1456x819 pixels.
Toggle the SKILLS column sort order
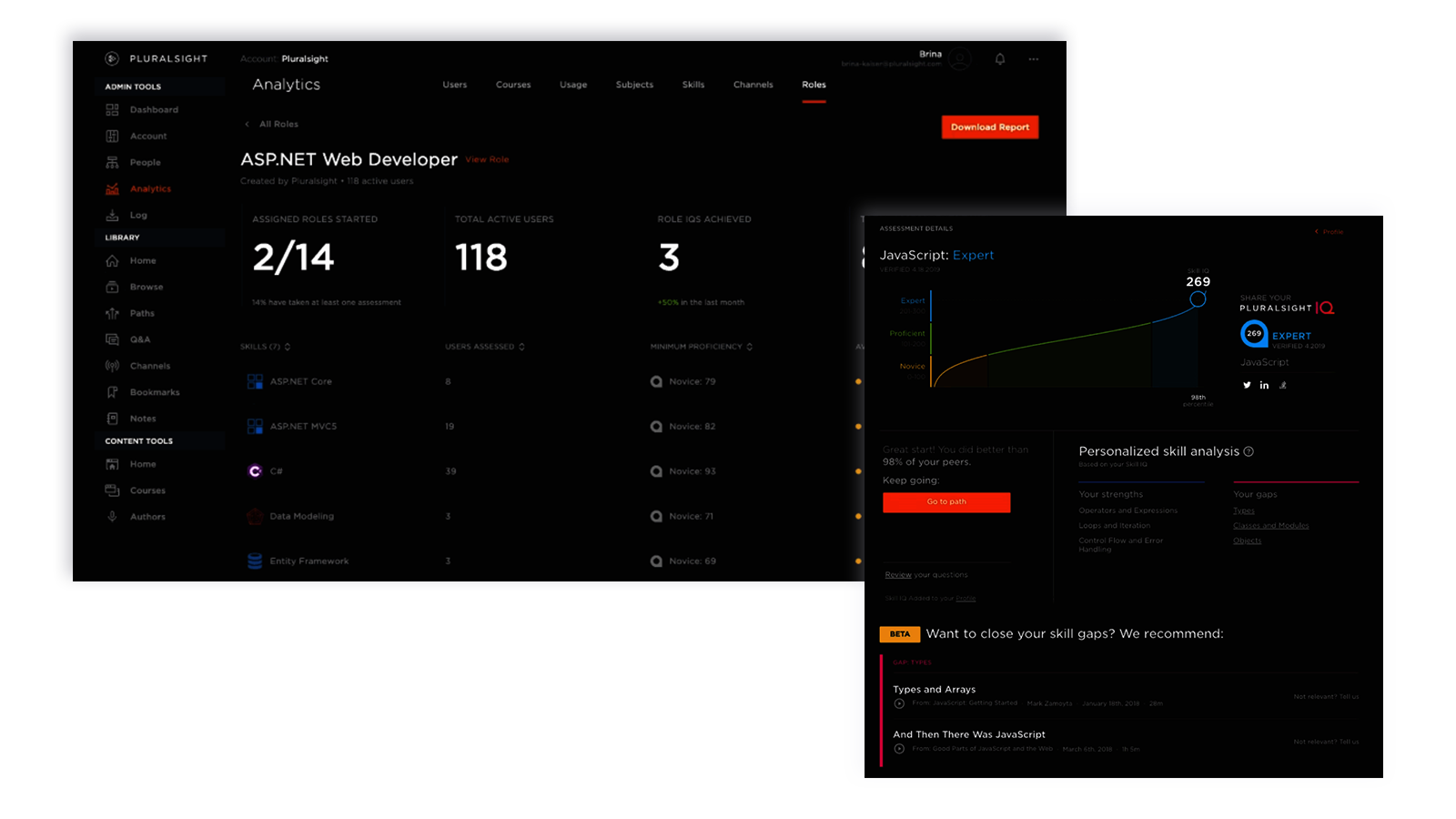(x=286, y=347)
